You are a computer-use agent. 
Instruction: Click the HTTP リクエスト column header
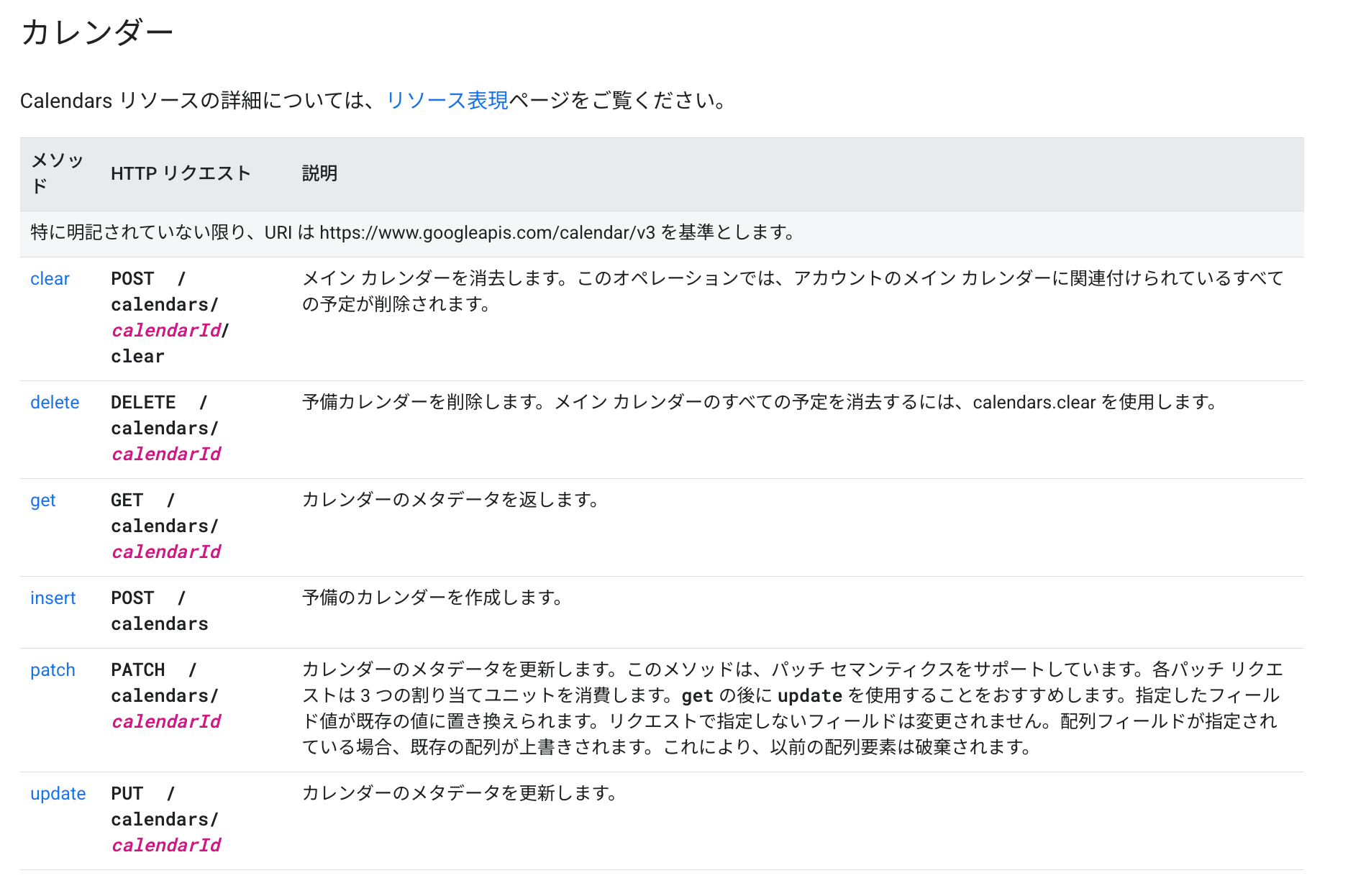coord(181,173)
